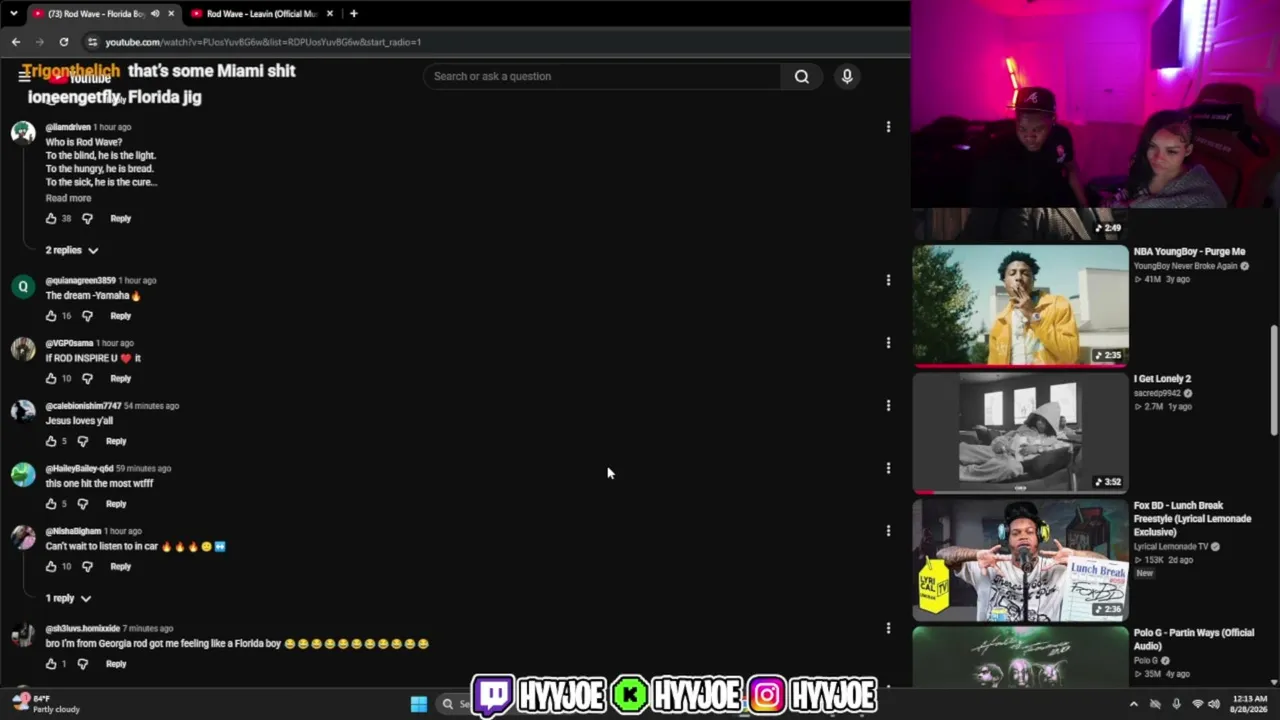Dislike the @liamdriven comment
The height and width of the screenshot is (720, 1280).
pos(87,218)
